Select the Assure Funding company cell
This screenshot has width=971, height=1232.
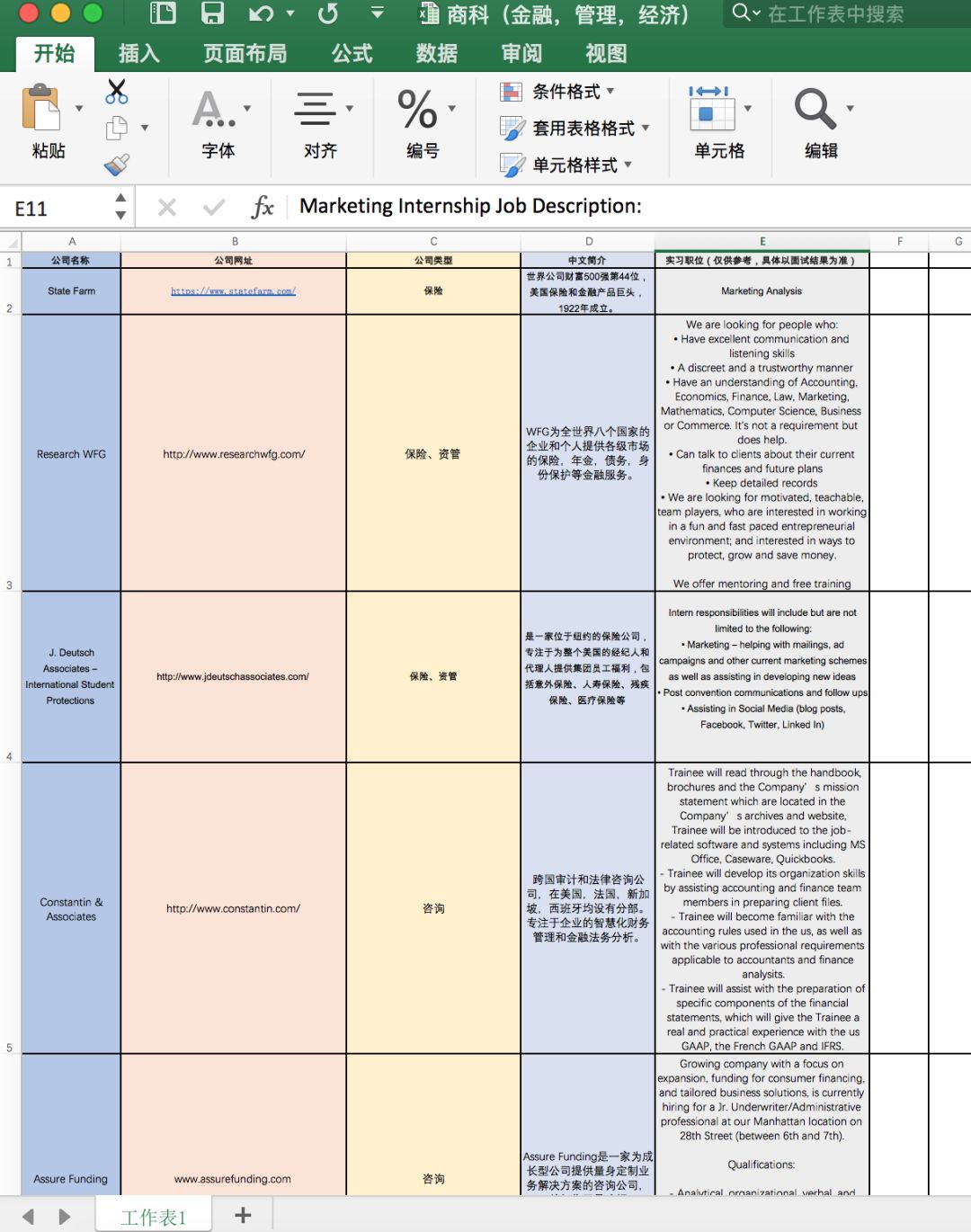click(x=71, y=1125)
